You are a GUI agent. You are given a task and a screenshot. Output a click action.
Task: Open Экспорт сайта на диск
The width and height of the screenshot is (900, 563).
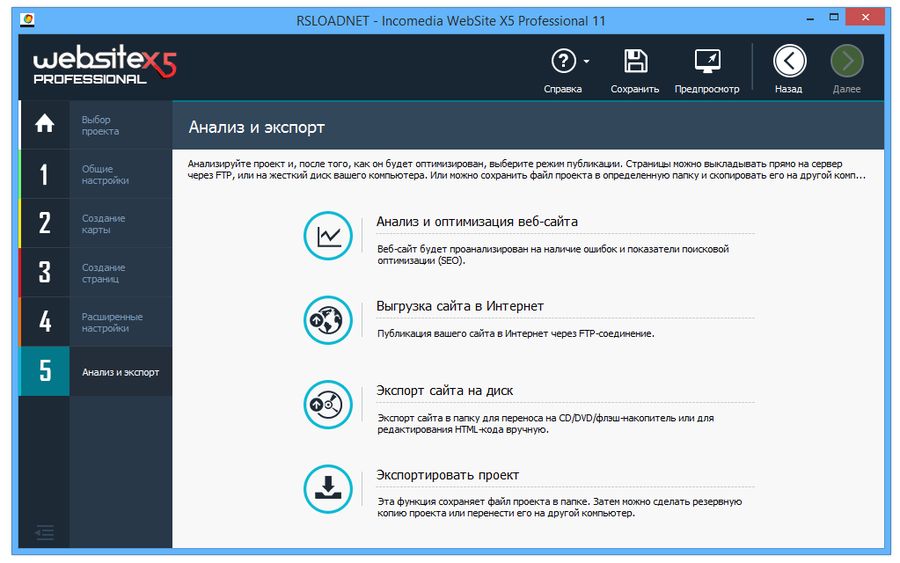click(445, 390)
